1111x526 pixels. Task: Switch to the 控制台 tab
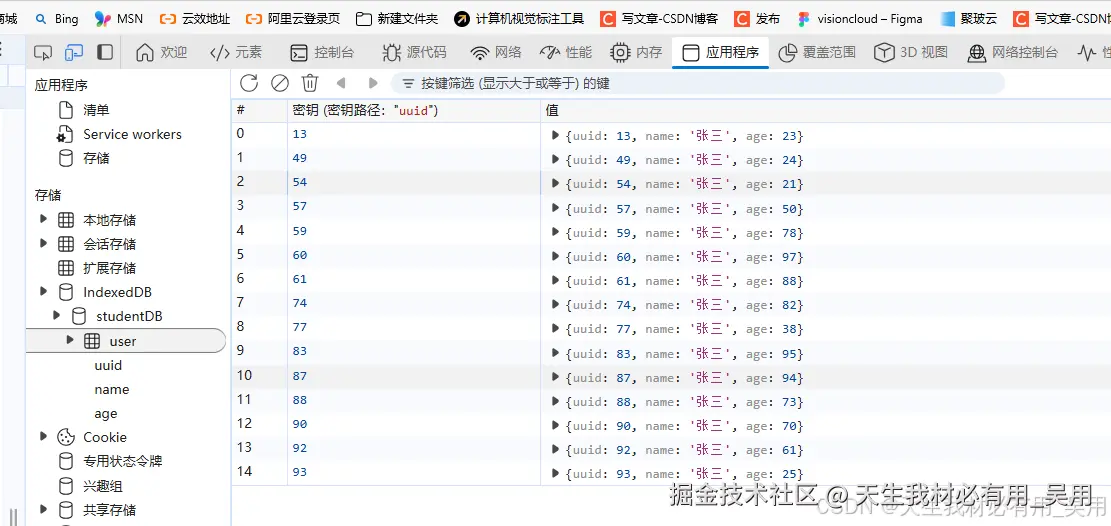coord(322,52)
